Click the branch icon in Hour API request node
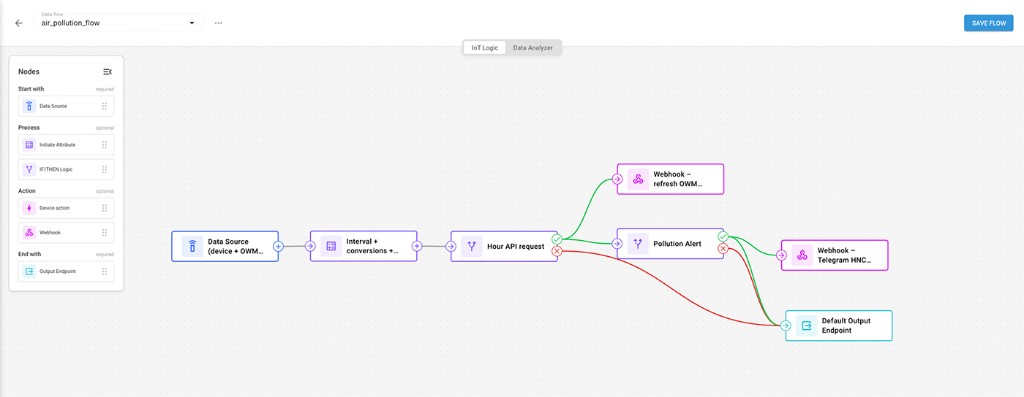1024x397 pixels. point(472,246)
